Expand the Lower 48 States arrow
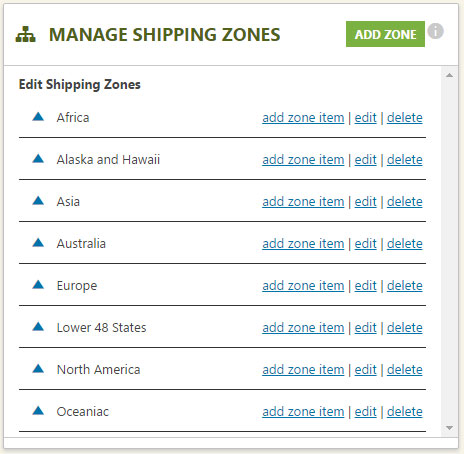Image resolution: width=464 pixels, height=454 pixels. (x=38, y=326)
